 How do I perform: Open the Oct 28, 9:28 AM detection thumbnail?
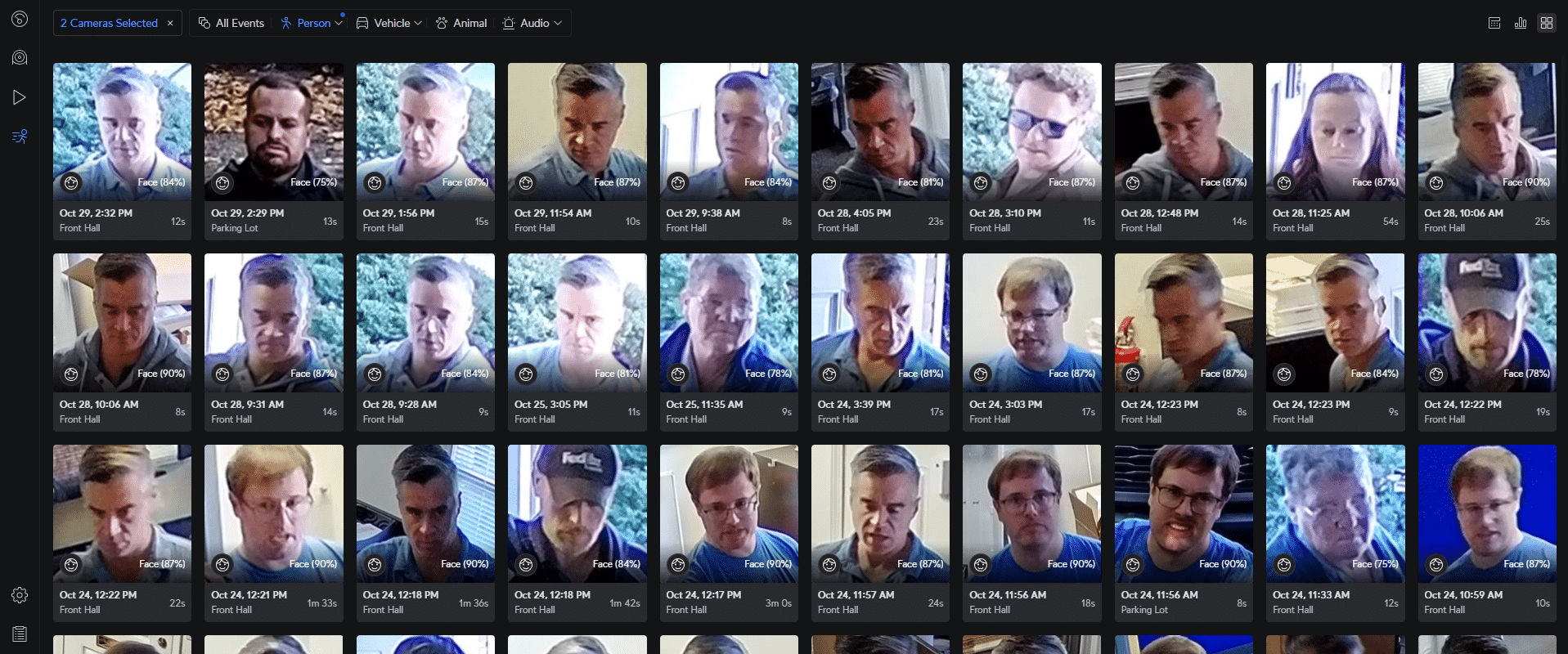[425, 322]
